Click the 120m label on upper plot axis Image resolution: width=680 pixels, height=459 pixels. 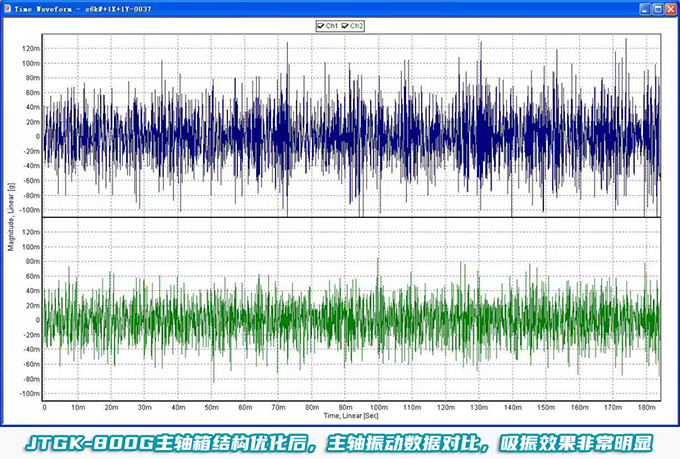pyautogui.click(x=29, y=48)
